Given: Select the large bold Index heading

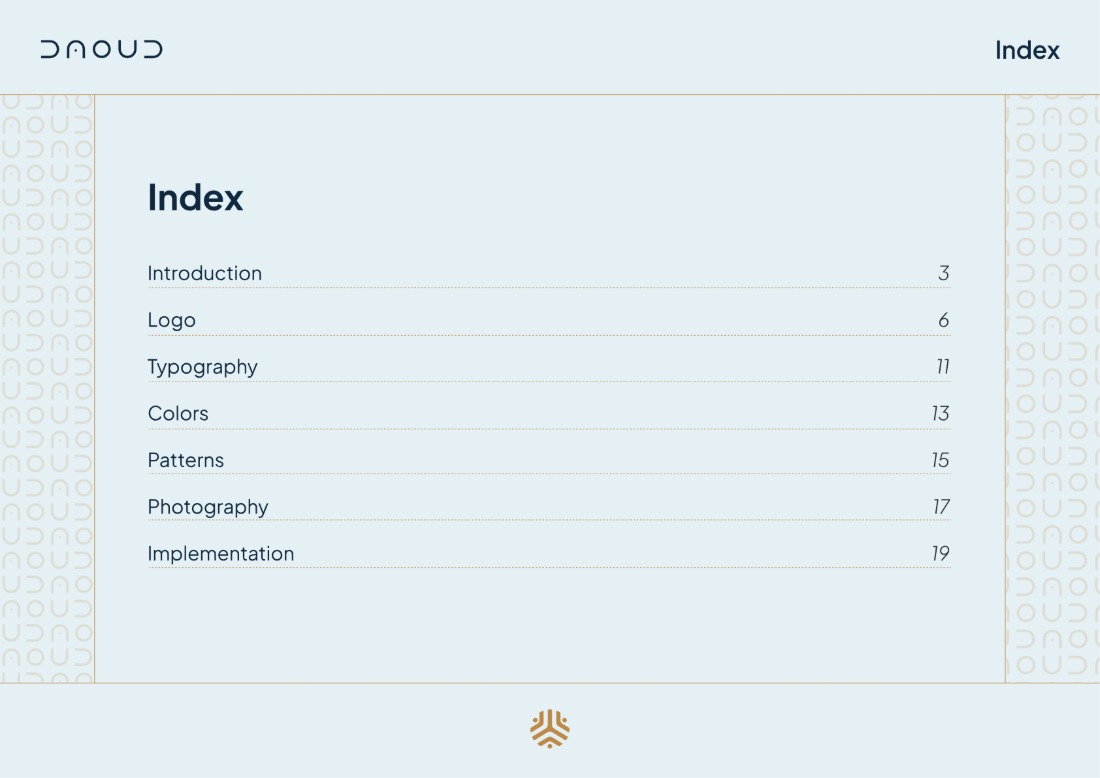Looking at the screenshot, I should [x=195, y=197].
